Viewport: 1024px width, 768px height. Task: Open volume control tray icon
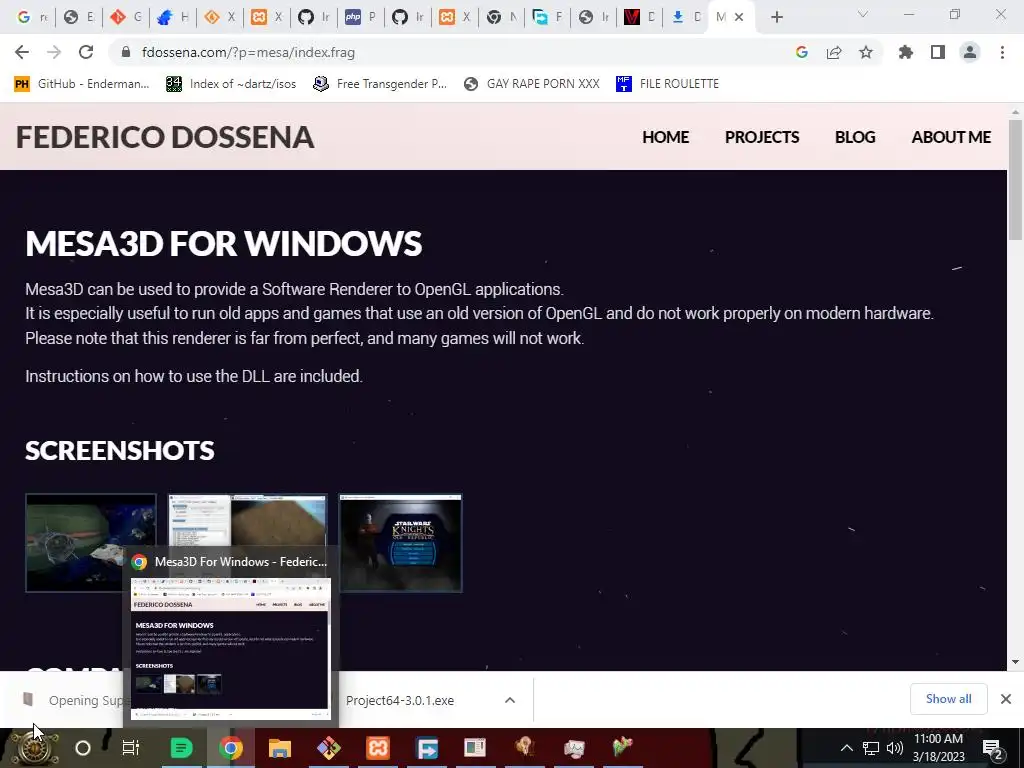coord(895,748)
